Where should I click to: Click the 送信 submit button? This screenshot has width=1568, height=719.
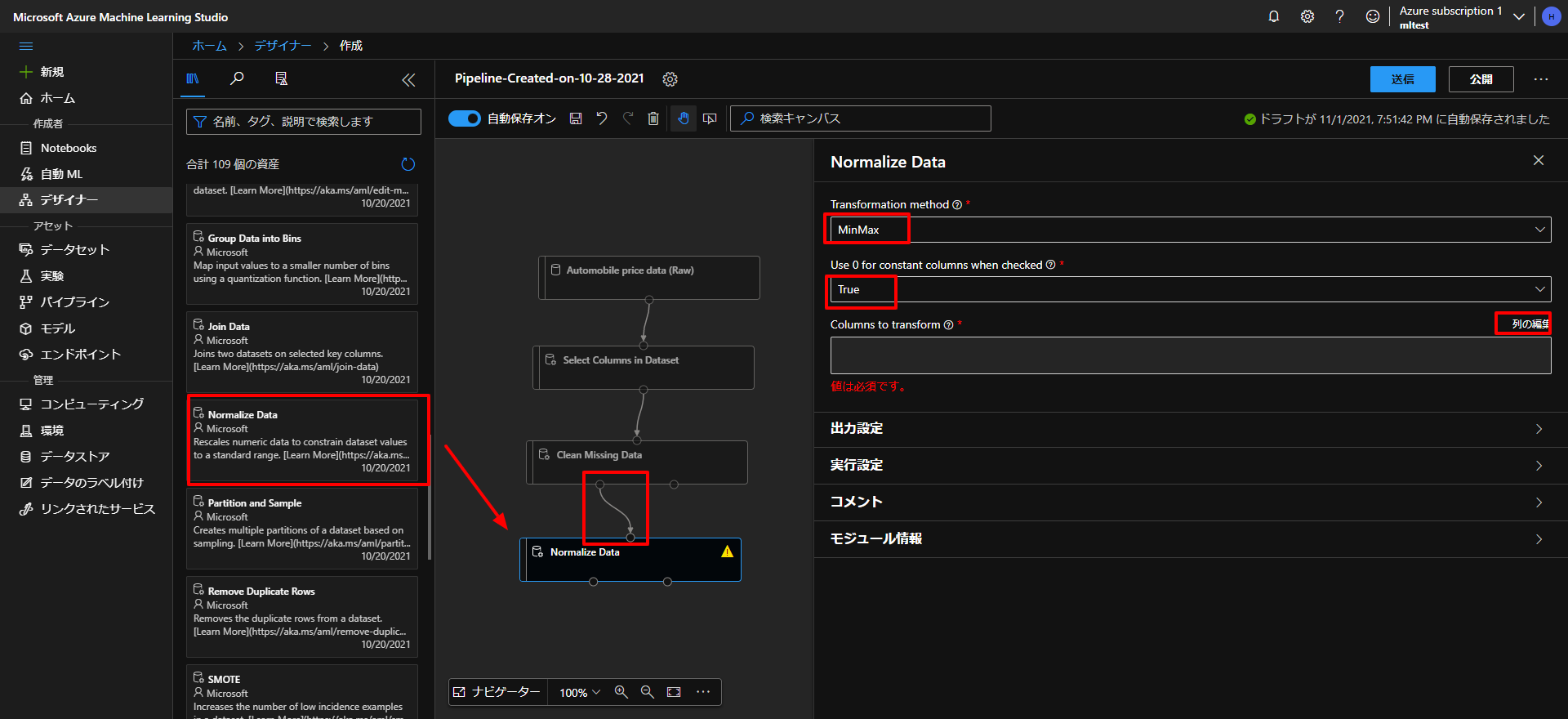[1402, 79]
